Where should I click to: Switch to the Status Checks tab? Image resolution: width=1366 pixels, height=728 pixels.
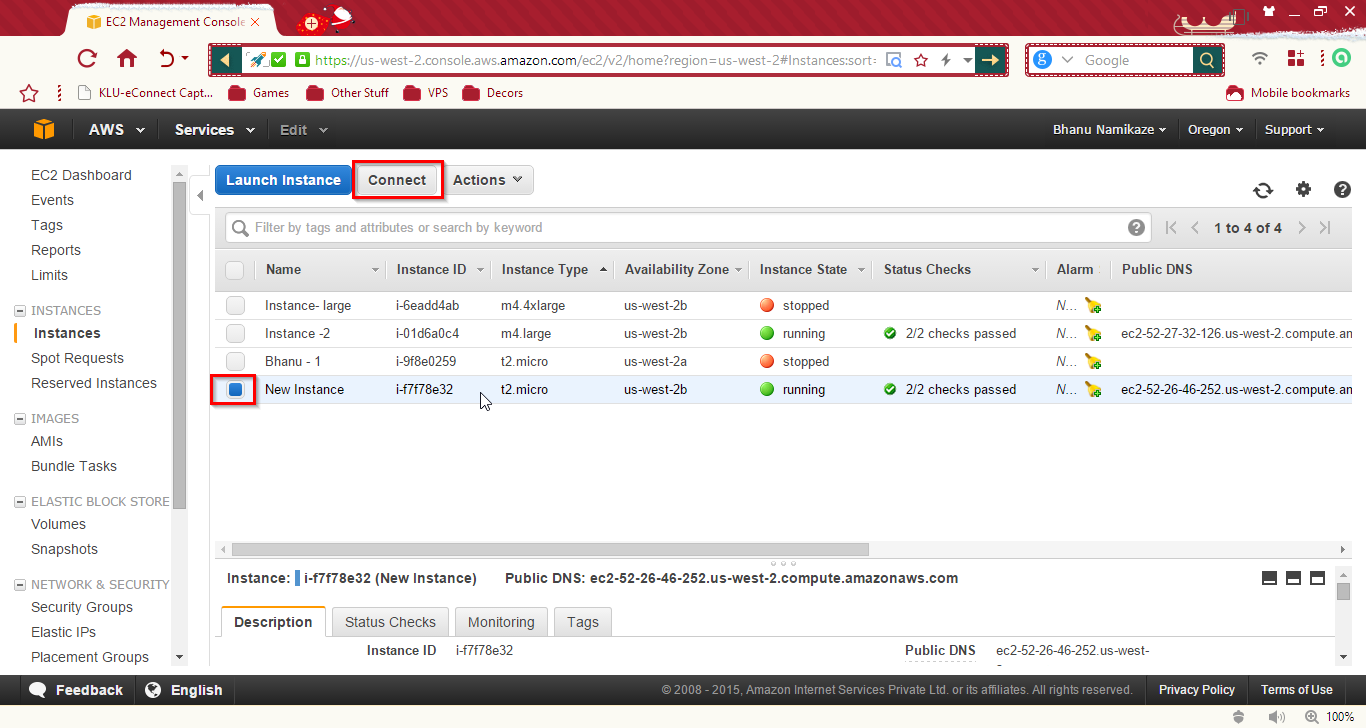pos(390,622)
